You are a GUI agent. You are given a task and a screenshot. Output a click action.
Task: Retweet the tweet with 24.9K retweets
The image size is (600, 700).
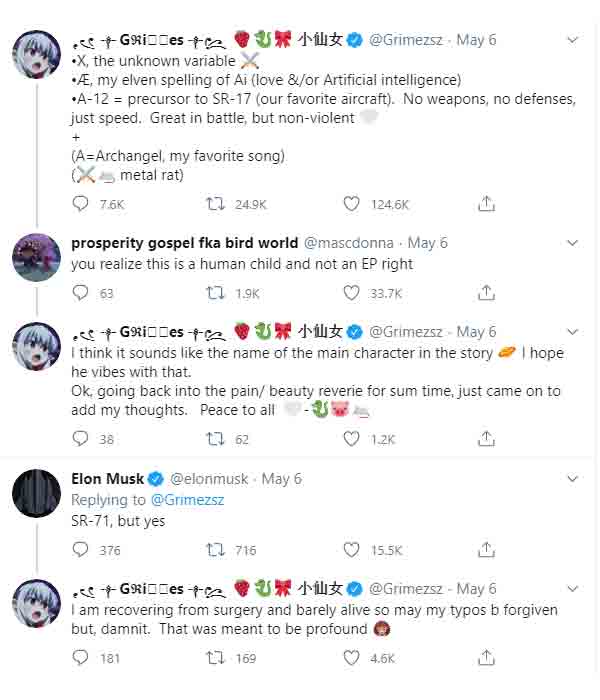tap(215, 204)
